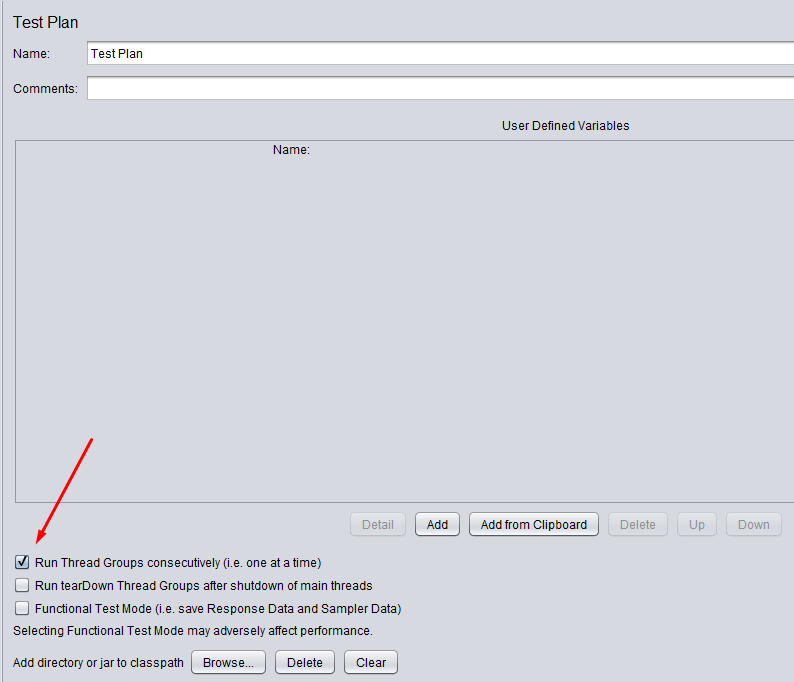This screenshot has height=682, width=794.
Task: Click the 'User Defined Variables' heading text
Action: pos(565,126)
